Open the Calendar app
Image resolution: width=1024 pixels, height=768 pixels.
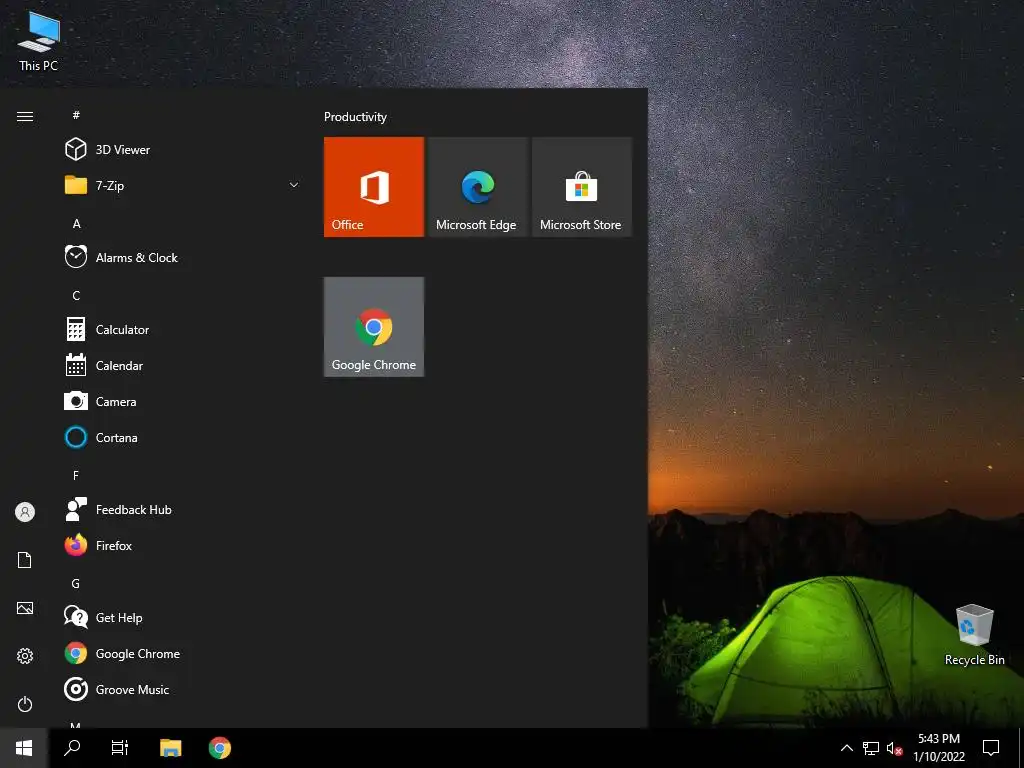[183, 366]
